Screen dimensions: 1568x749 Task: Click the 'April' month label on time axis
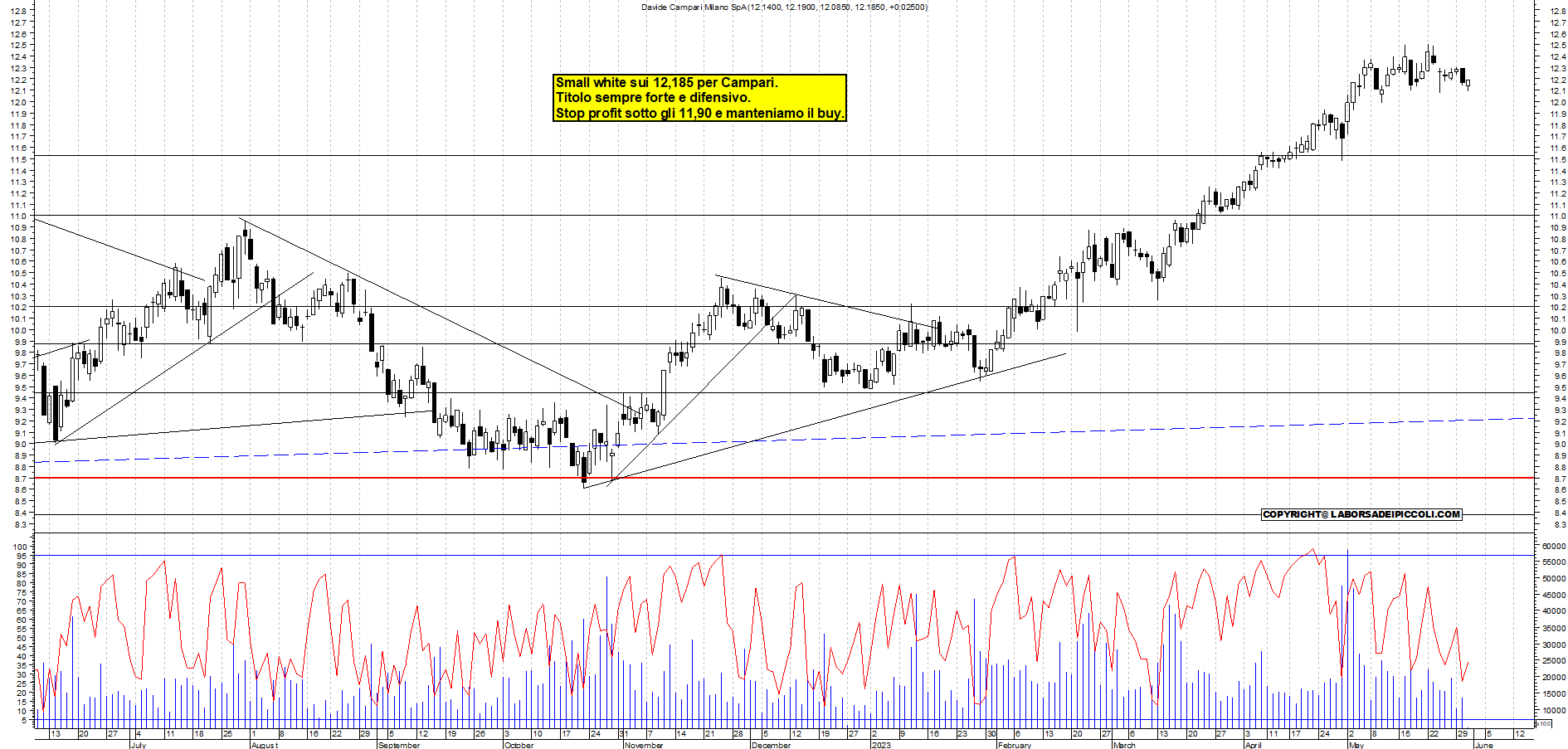point(1253,745)
